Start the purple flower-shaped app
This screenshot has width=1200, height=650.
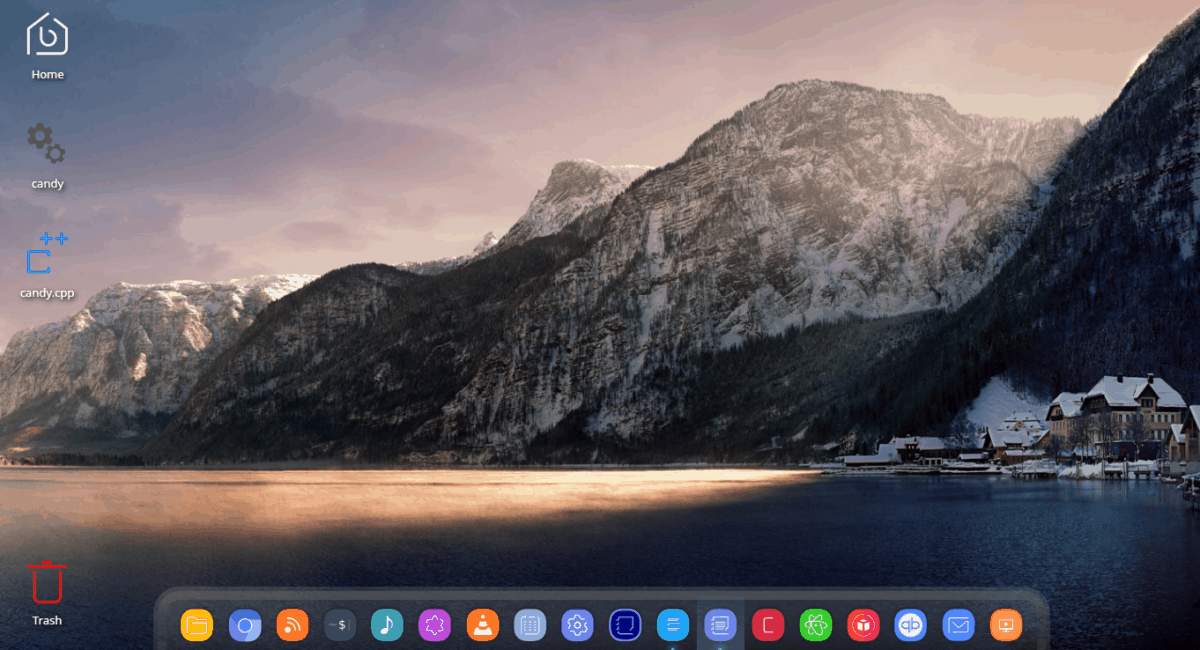(x=434, y=624)
